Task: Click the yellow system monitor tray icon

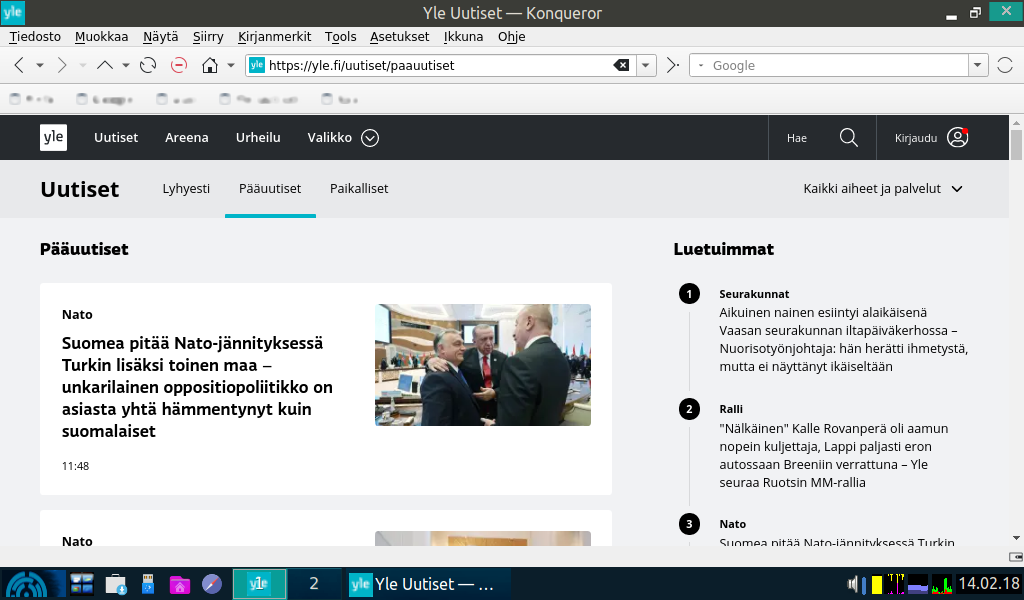Action: pos(877,584)
